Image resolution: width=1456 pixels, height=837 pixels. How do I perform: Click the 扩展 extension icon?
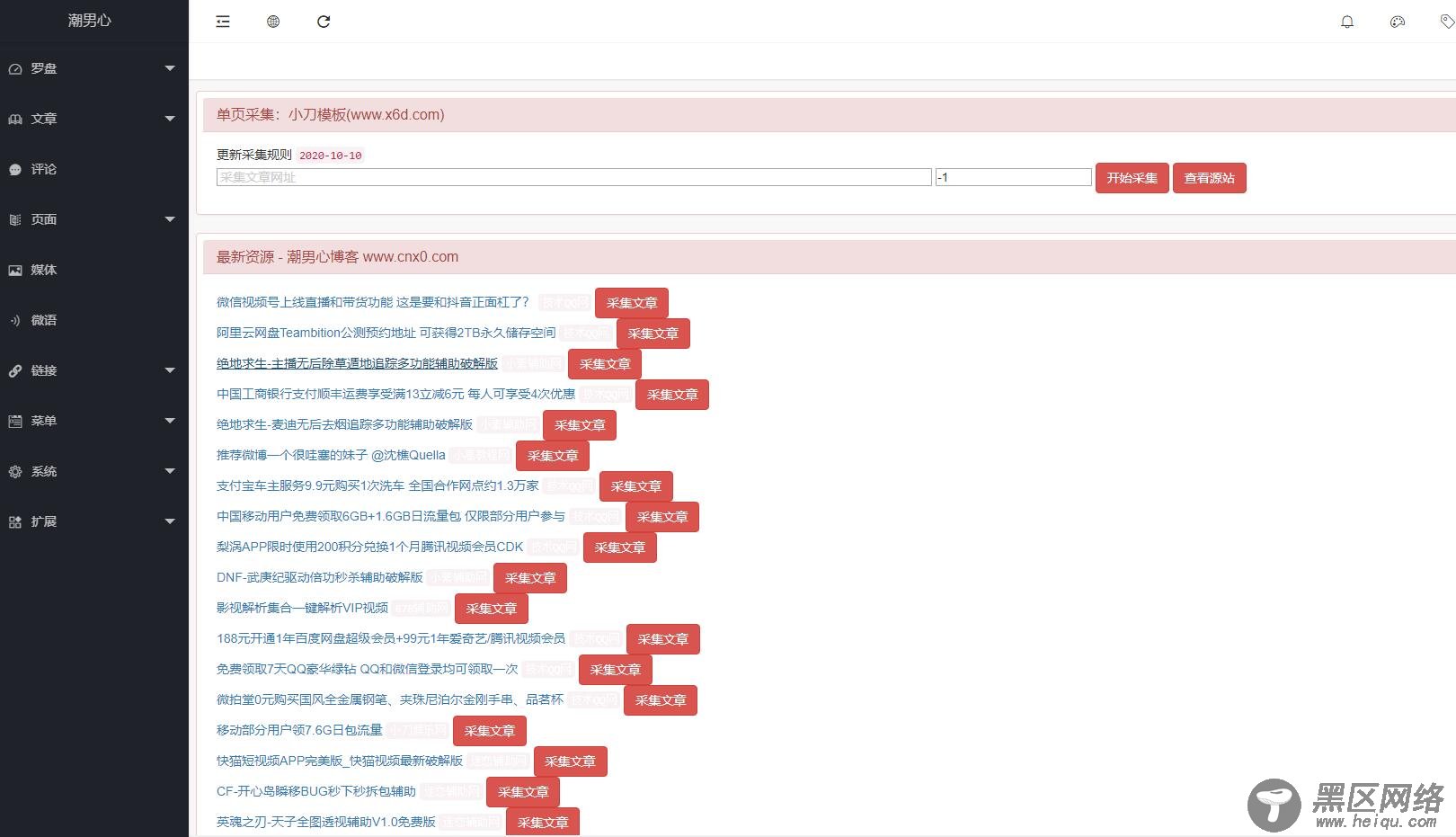[15, 521]
